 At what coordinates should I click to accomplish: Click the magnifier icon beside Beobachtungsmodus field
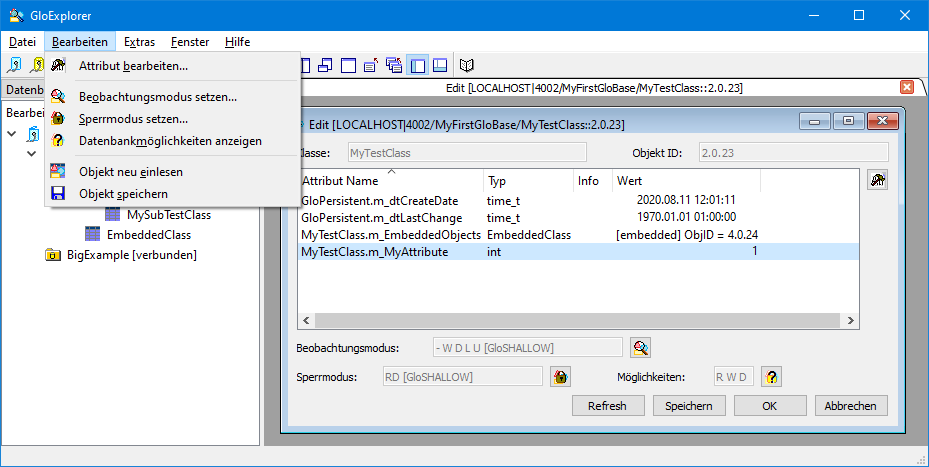click(640, 347)
